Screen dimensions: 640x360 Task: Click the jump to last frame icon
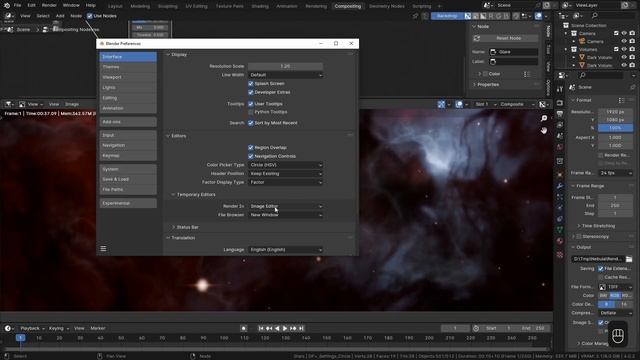301,328
